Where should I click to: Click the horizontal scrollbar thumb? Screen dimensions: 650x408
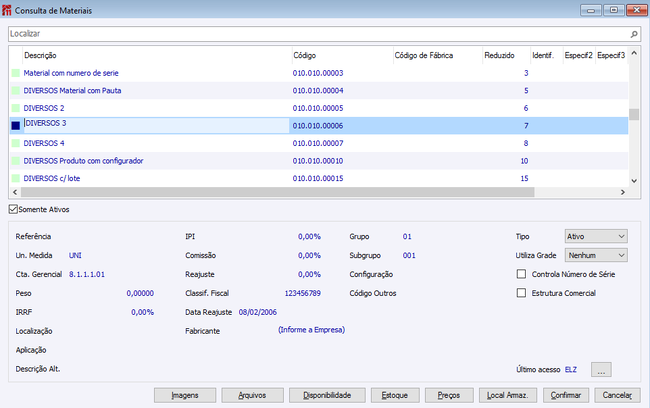[x=278, y=192]
